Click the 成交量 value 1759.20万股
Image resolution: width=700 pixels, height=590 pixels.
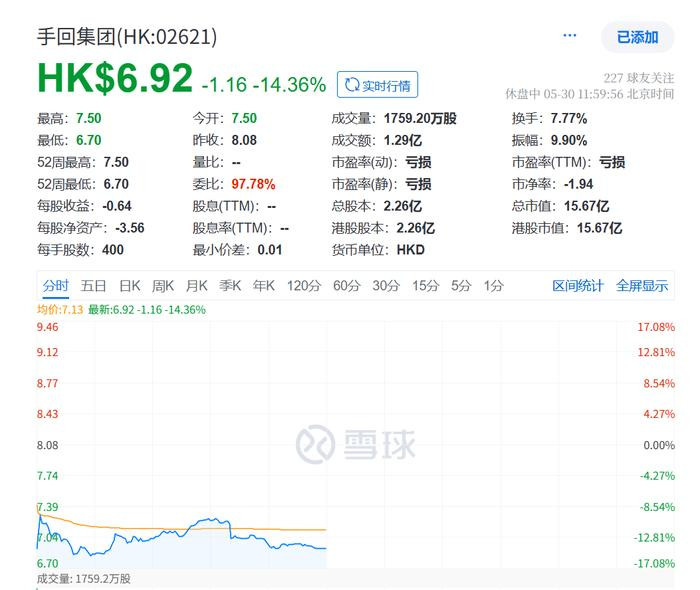coord(420,118)
